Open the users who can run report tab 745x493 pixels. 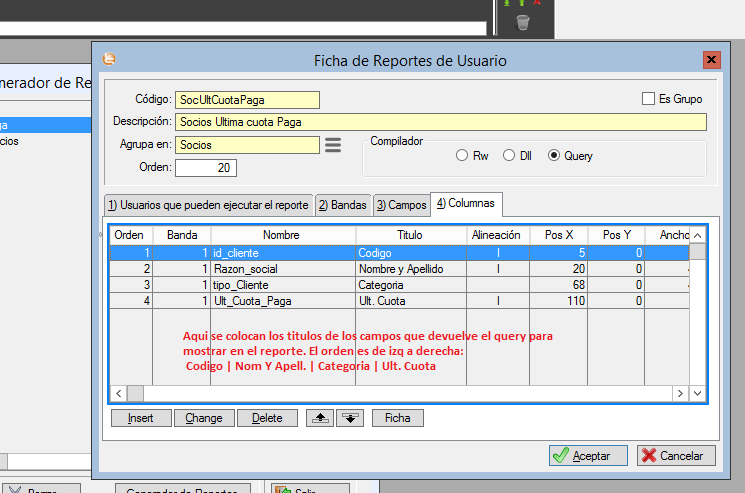[208, 205]
